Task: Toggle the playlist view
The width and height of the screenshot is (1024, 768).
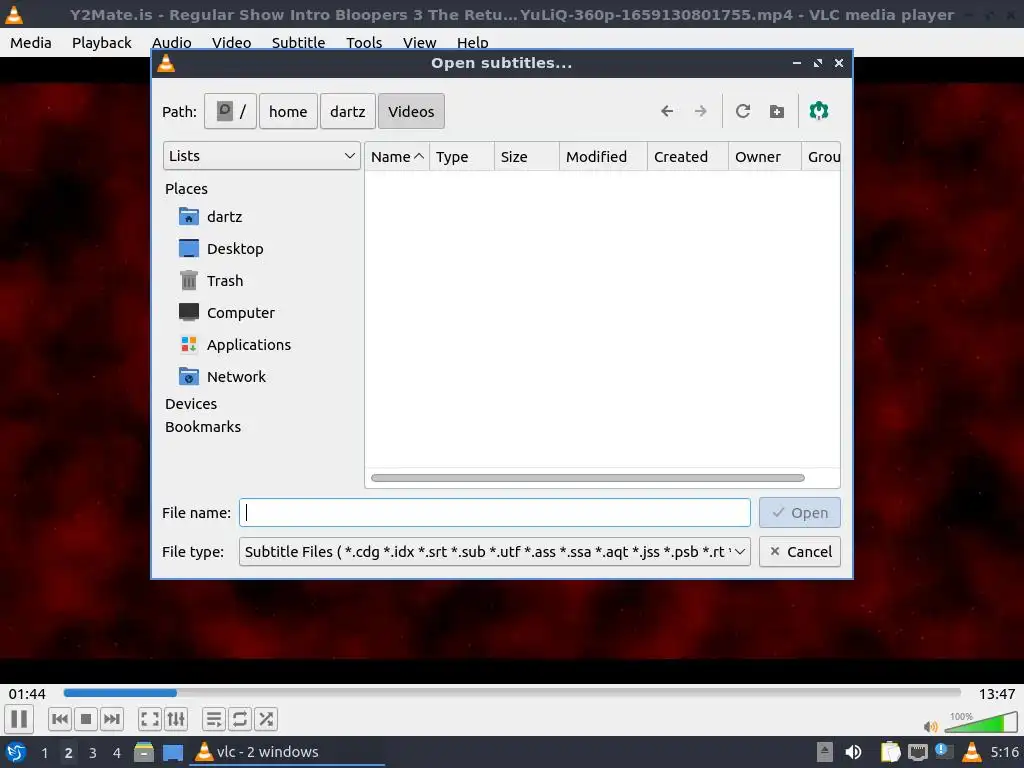Action: [214, 719]
